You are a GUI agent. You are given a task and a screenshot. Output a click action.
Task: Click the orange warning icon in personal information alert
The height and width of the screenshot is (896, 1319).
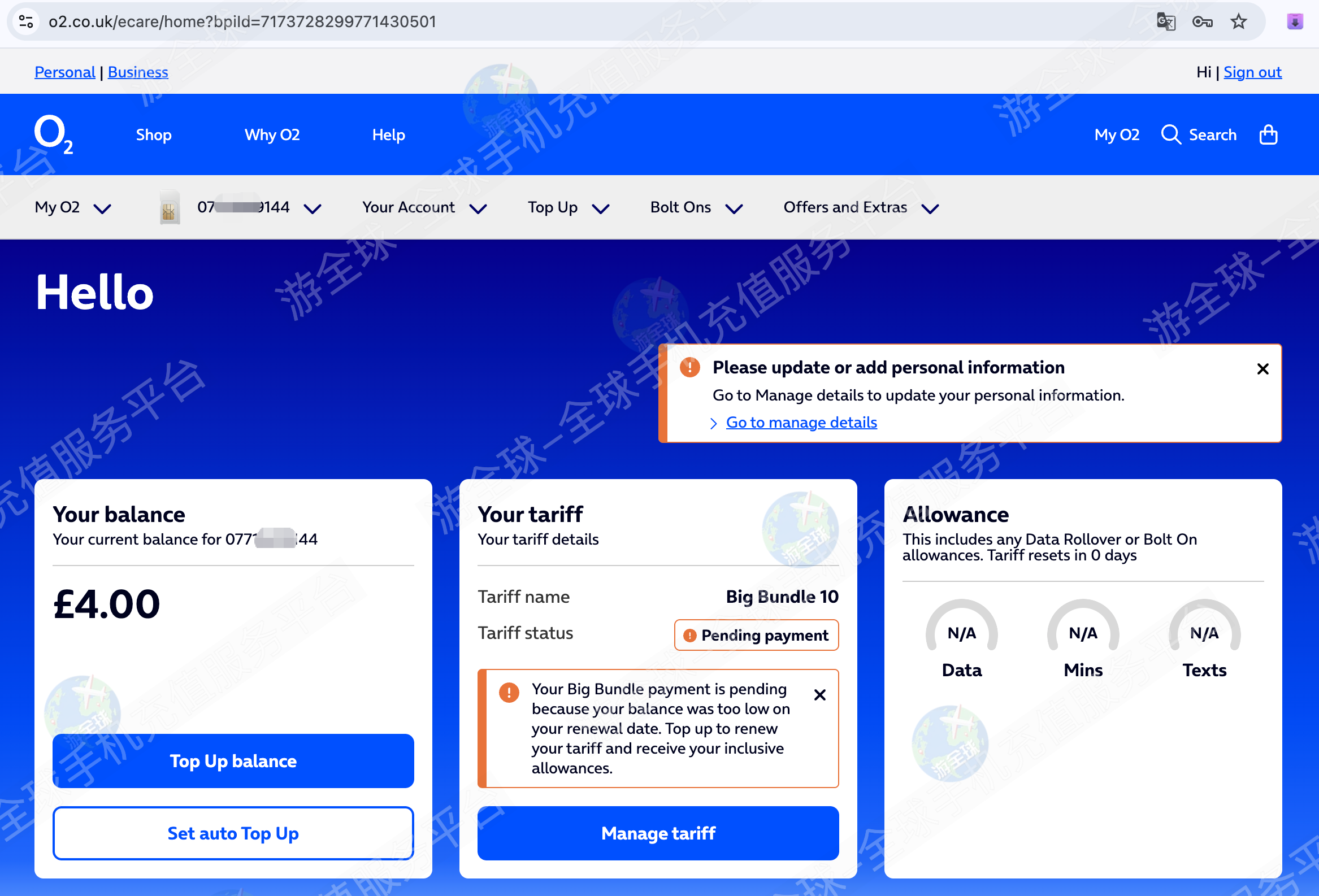[x=689, y=367]
